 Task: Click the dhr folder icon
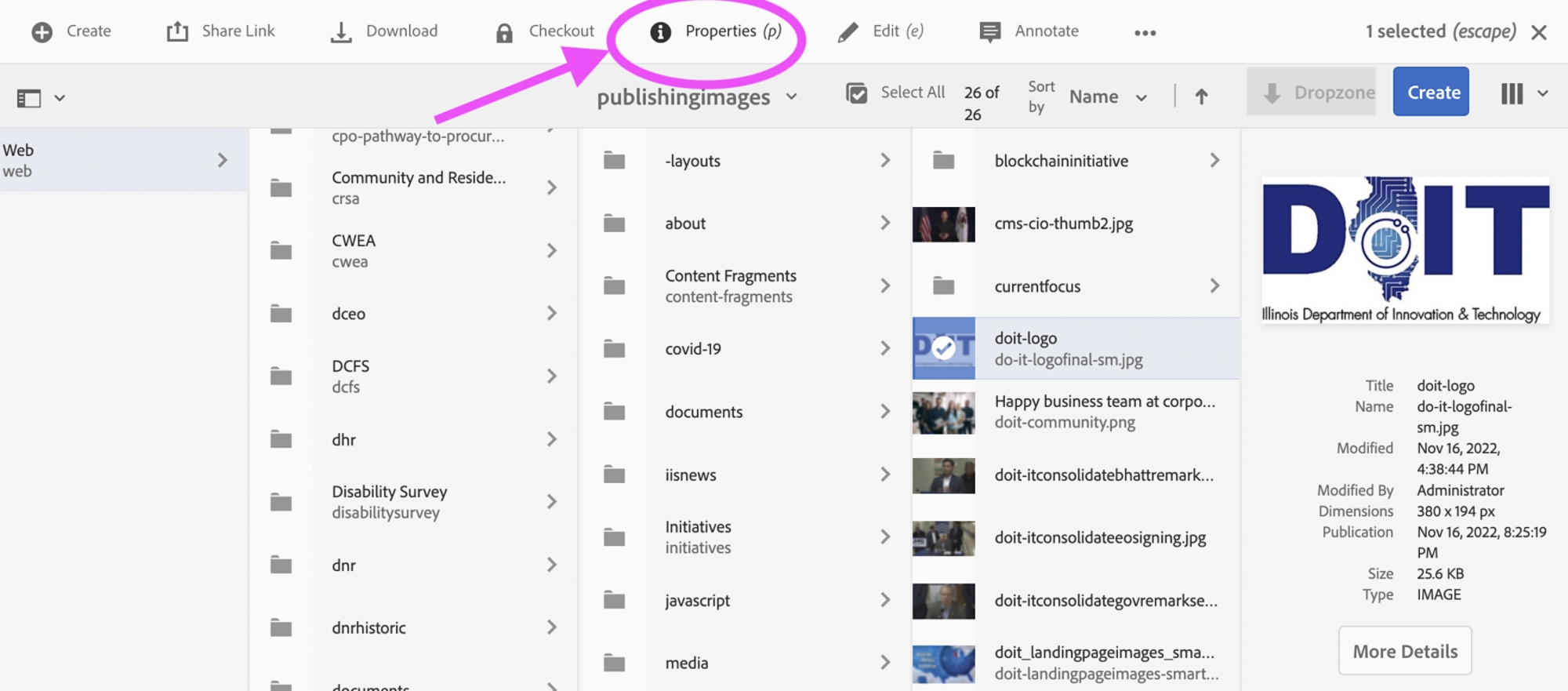click(x=281, y=439)
